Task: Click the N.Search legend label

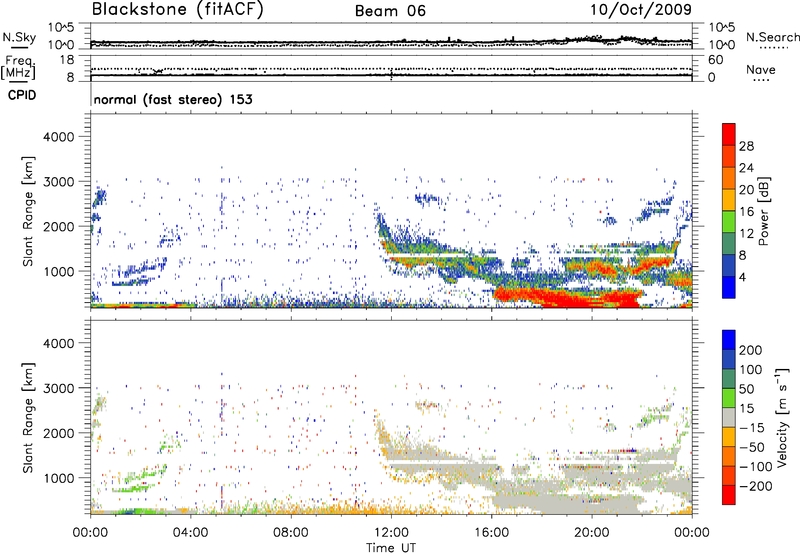Action: 773,37
